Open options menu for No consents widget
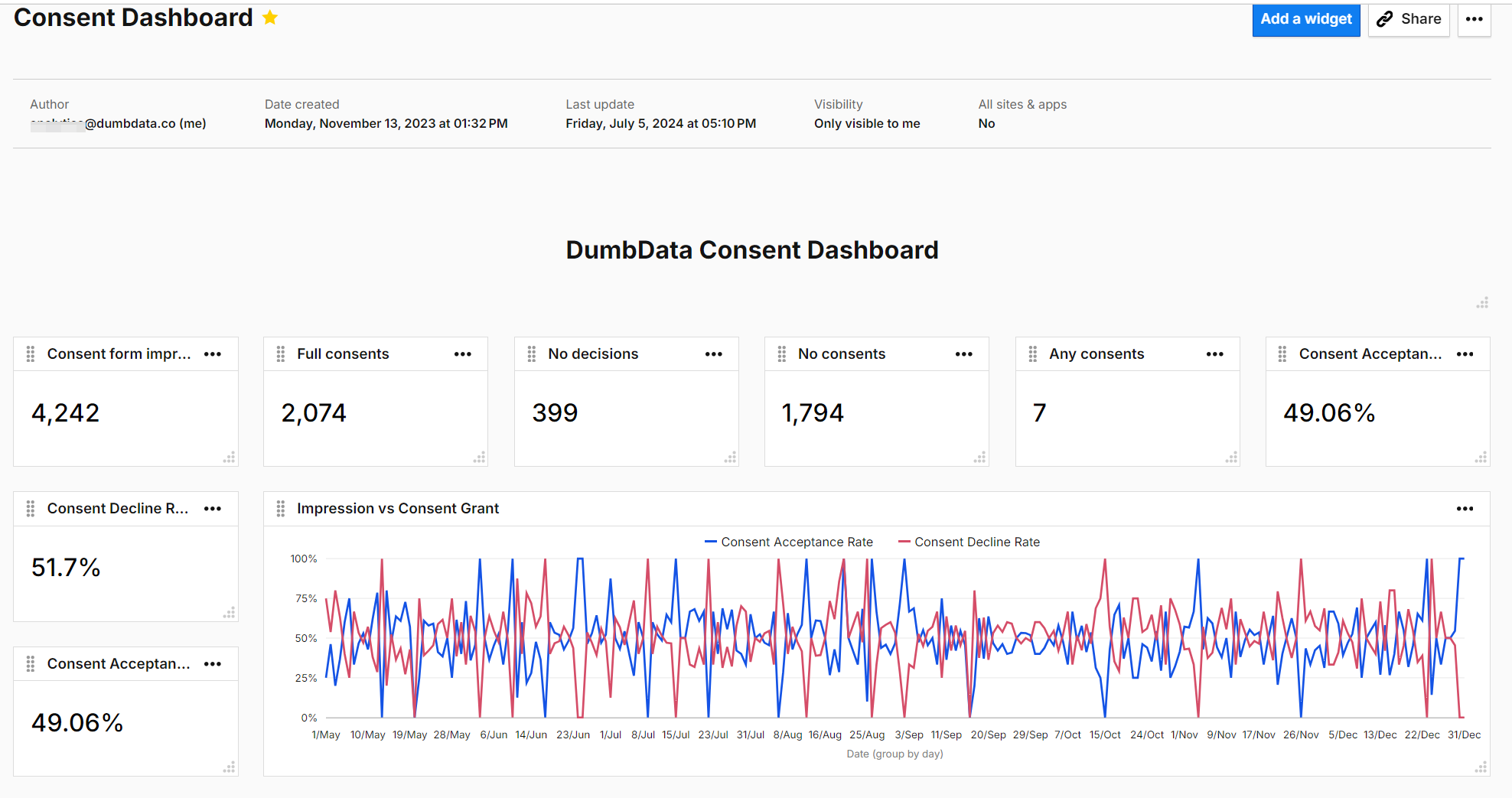 963,353
